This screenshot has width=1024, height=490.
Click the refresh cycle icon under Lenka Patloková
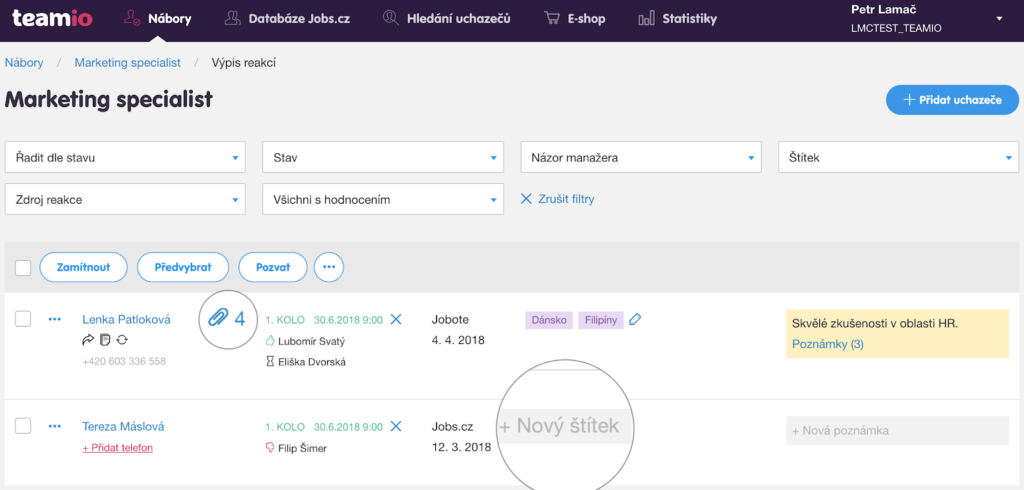tap(121, 340)
